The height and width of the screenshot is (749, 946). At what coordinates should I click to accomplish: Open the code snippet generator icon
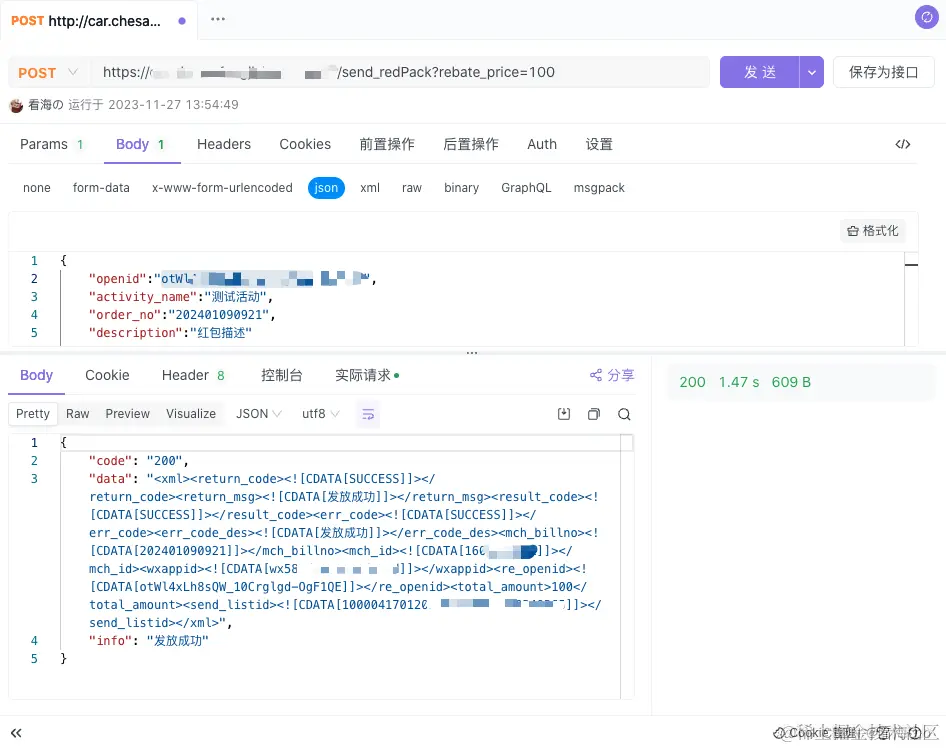[x=903, y=144]
